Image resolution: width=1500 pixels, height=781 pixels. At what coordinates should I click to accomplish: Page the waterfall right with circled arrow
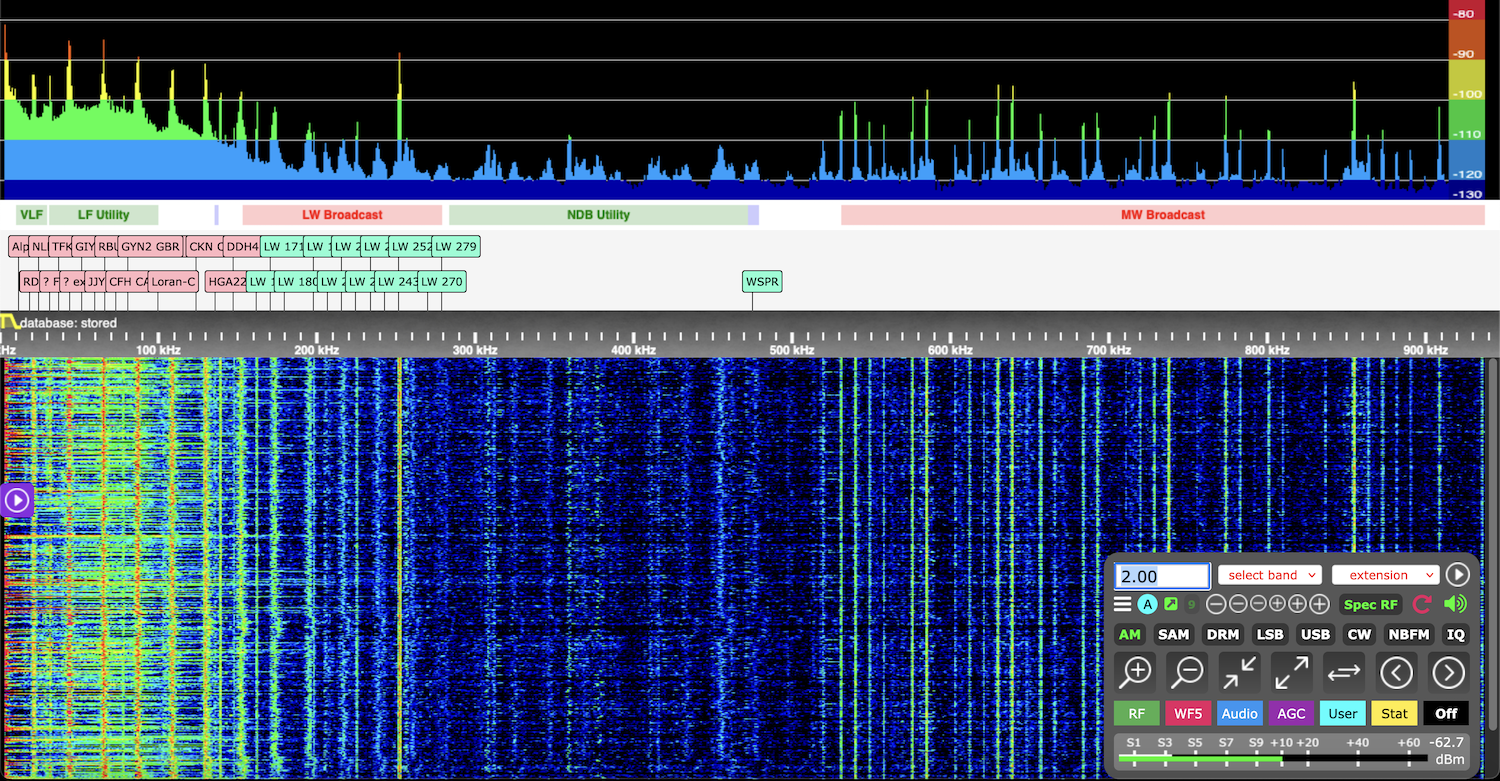(x=1448, y=673)
